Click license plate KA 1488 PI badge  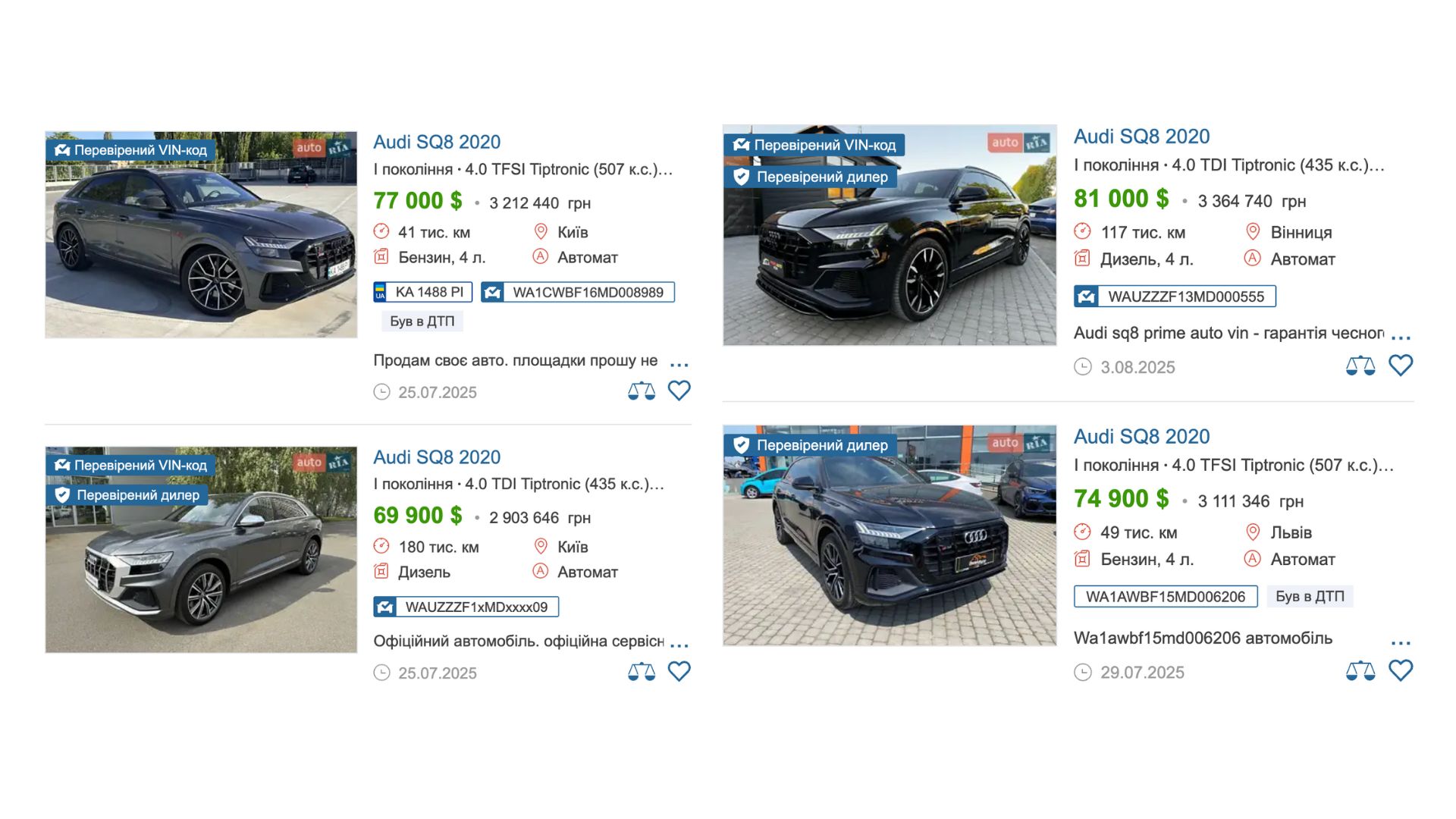[x=422, y=292]
